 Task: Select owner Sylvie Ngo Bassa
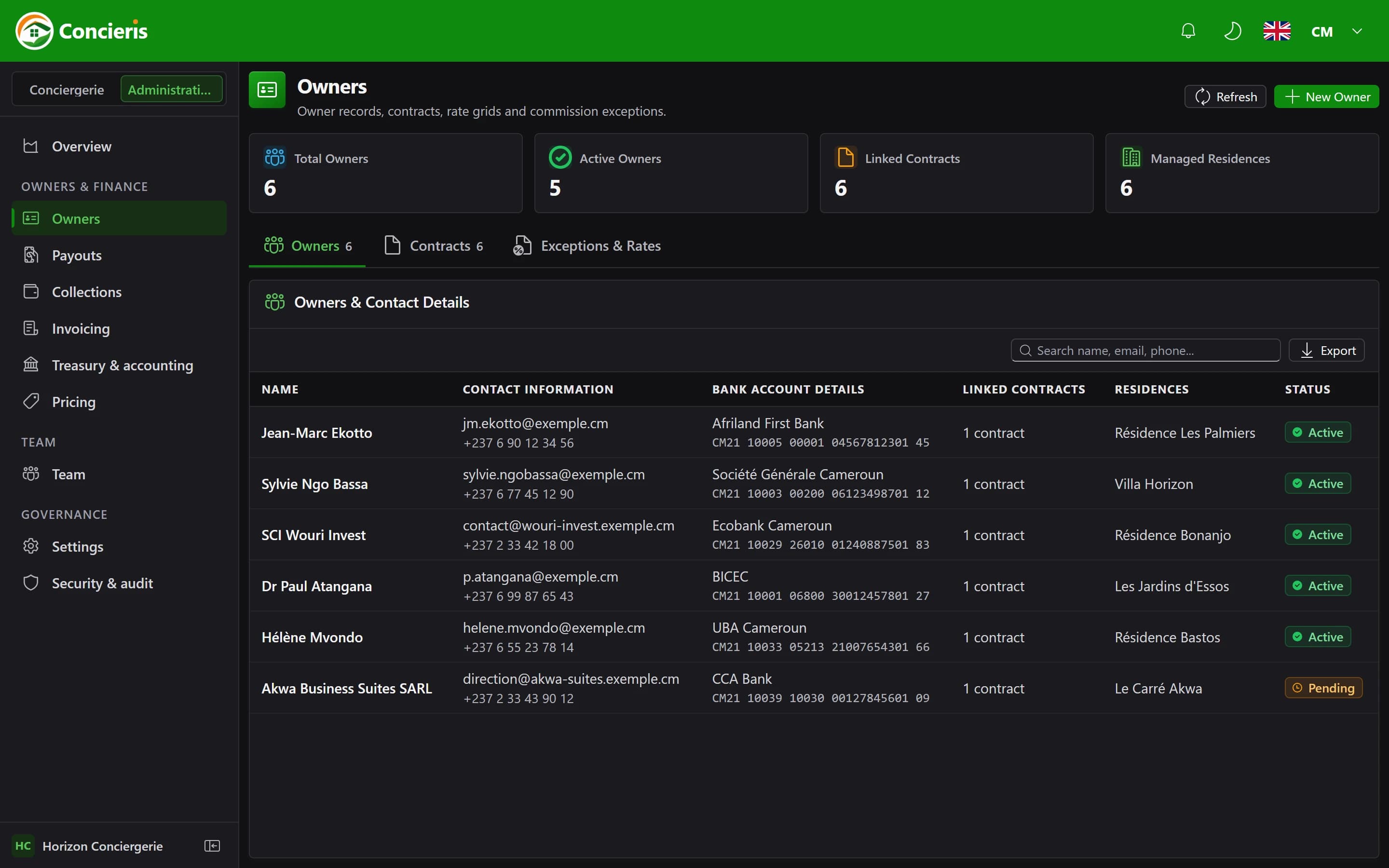(314, 484)
